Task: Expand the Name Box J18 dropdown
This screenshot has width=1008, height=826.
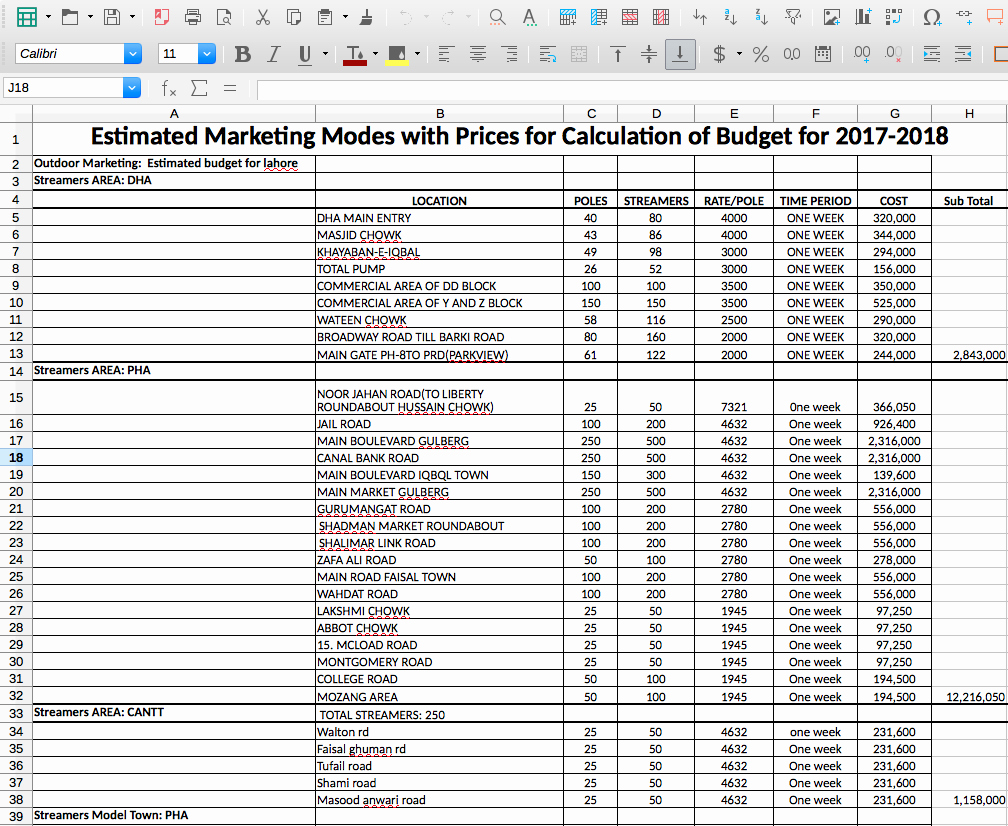Action: point(132,87)
